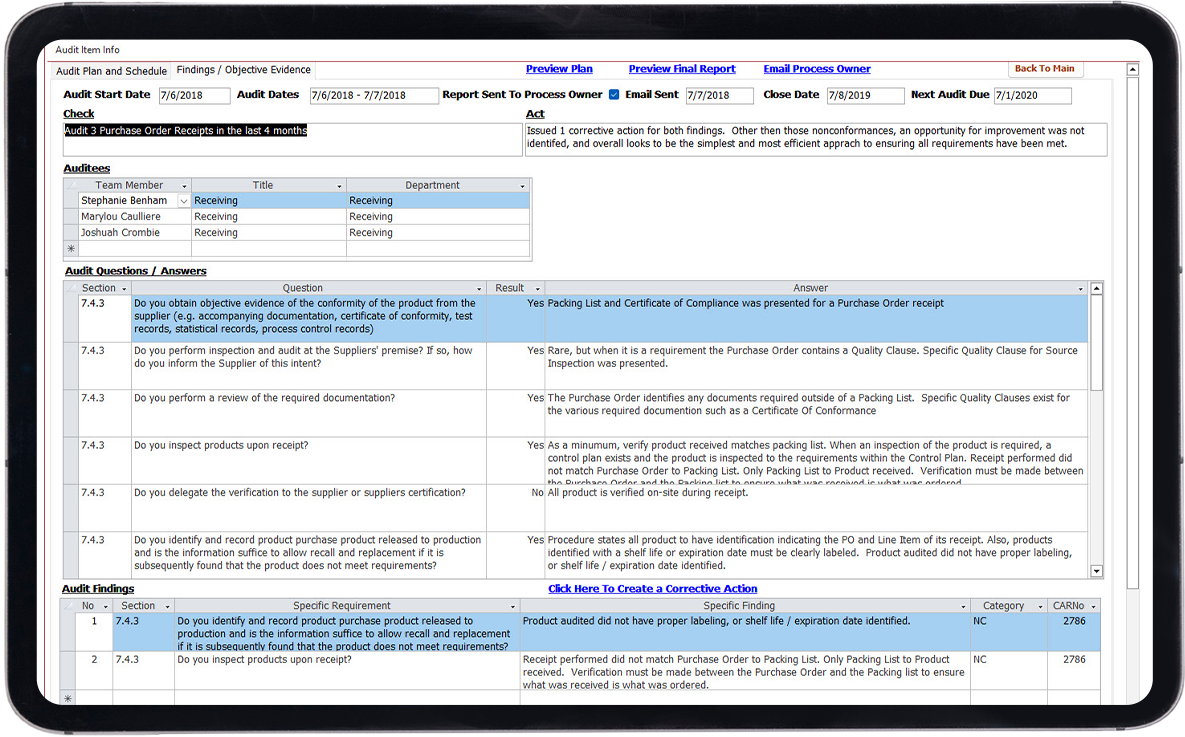Click the Audit Findings heading
Screen dimensions: 1185x737
[x=98, y=589]
